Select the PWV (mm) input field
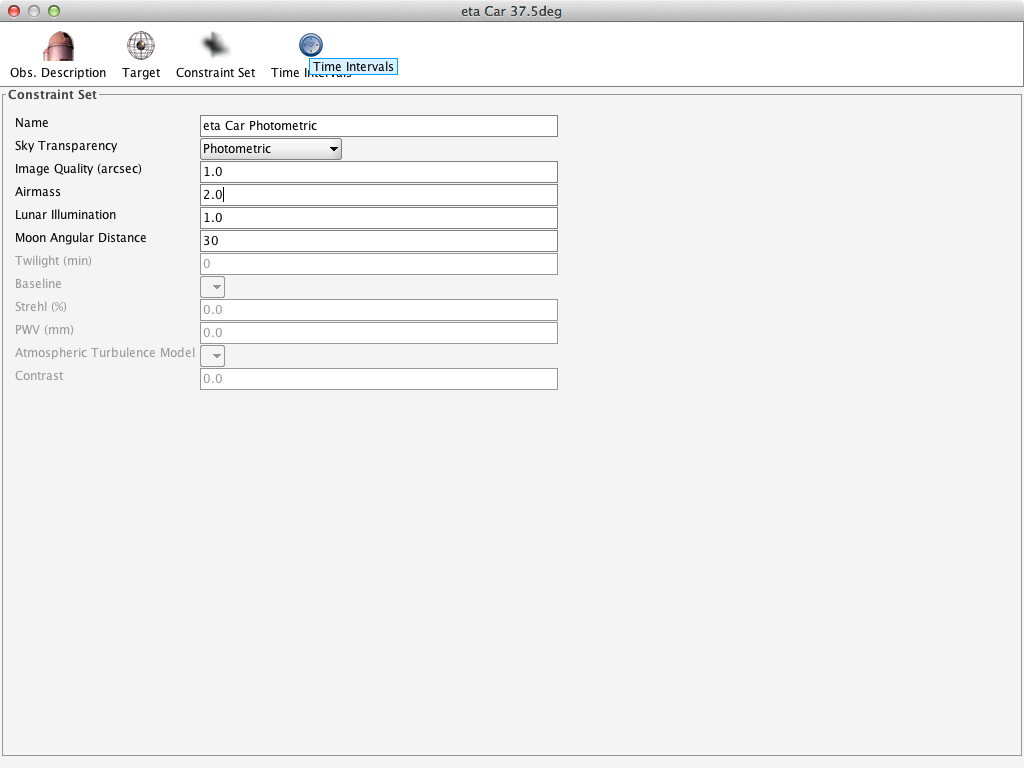The height and width of the screenshot is (768, 1024). [x=379, y=333]
